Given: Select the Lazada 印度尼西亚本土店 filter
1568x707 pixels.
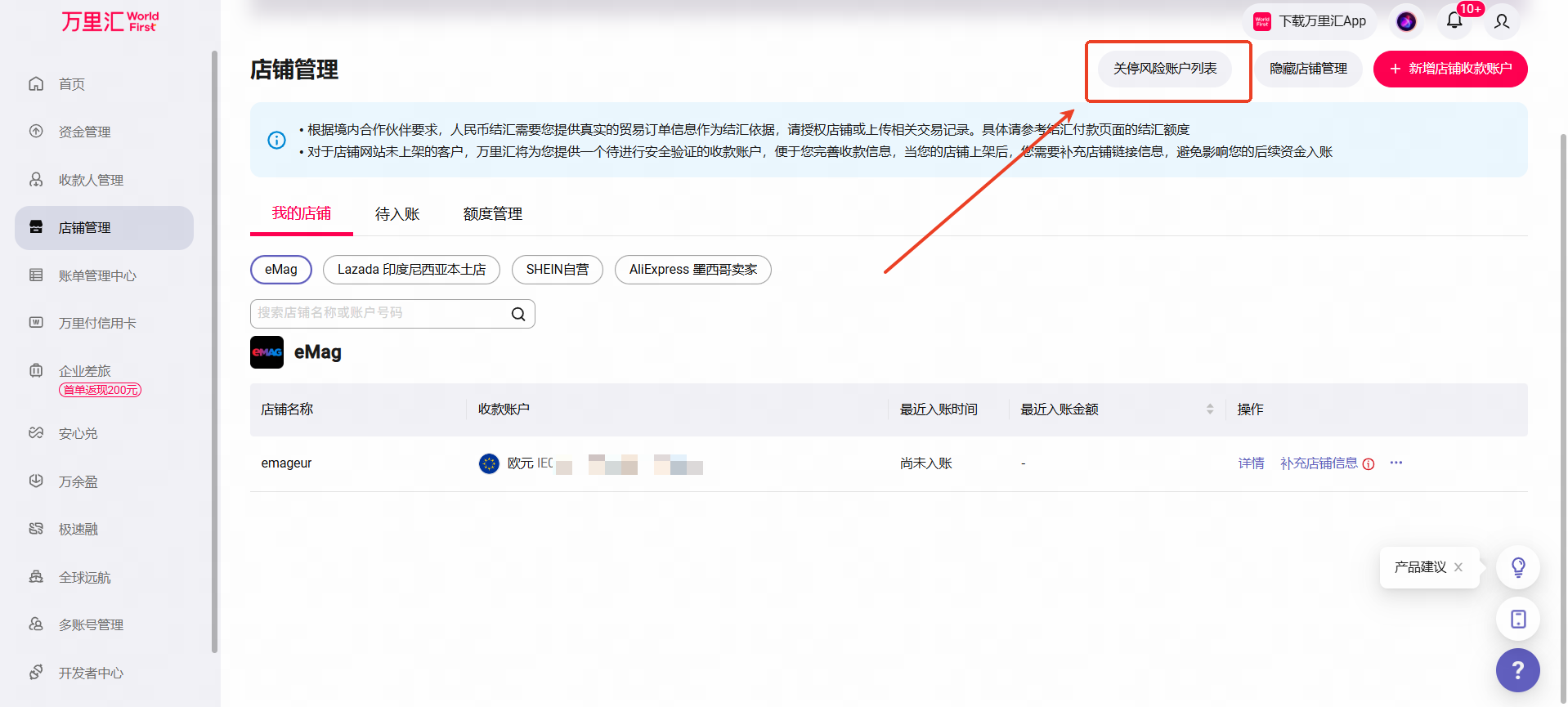Looking at the screenshot, I should [411, 270].
